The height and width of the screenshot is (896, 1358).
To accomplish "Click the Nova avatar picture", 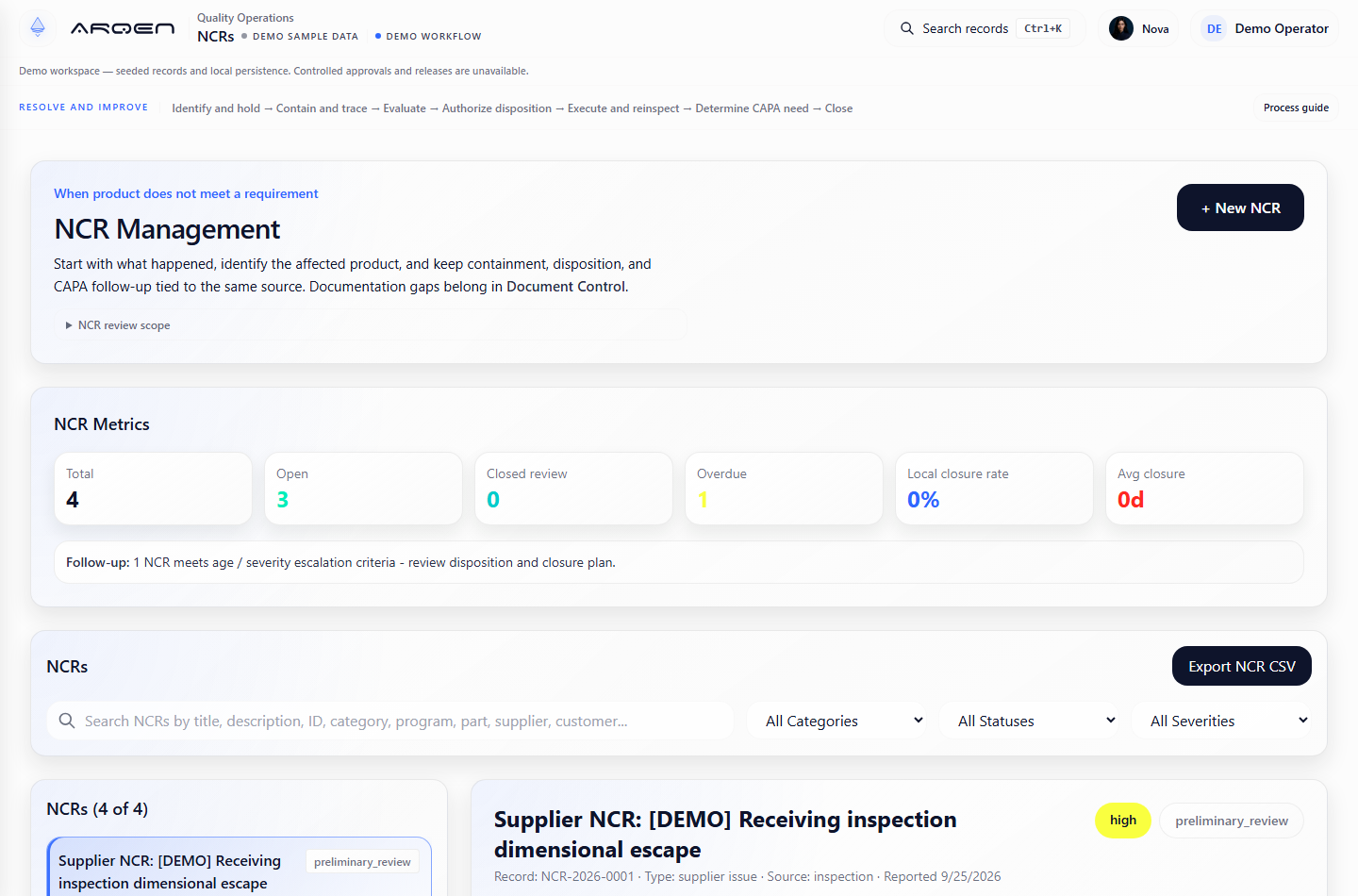I will tap(1121, 28).
